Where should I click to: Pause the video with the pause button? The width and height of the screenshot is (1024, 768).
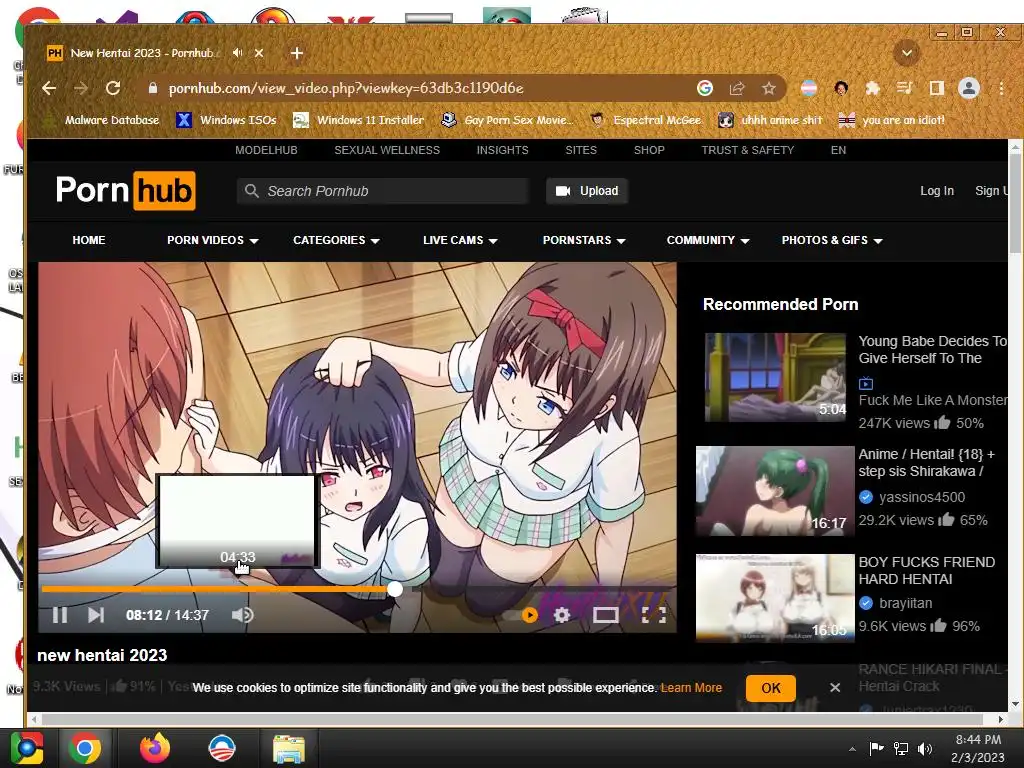(x=59, y=615)
